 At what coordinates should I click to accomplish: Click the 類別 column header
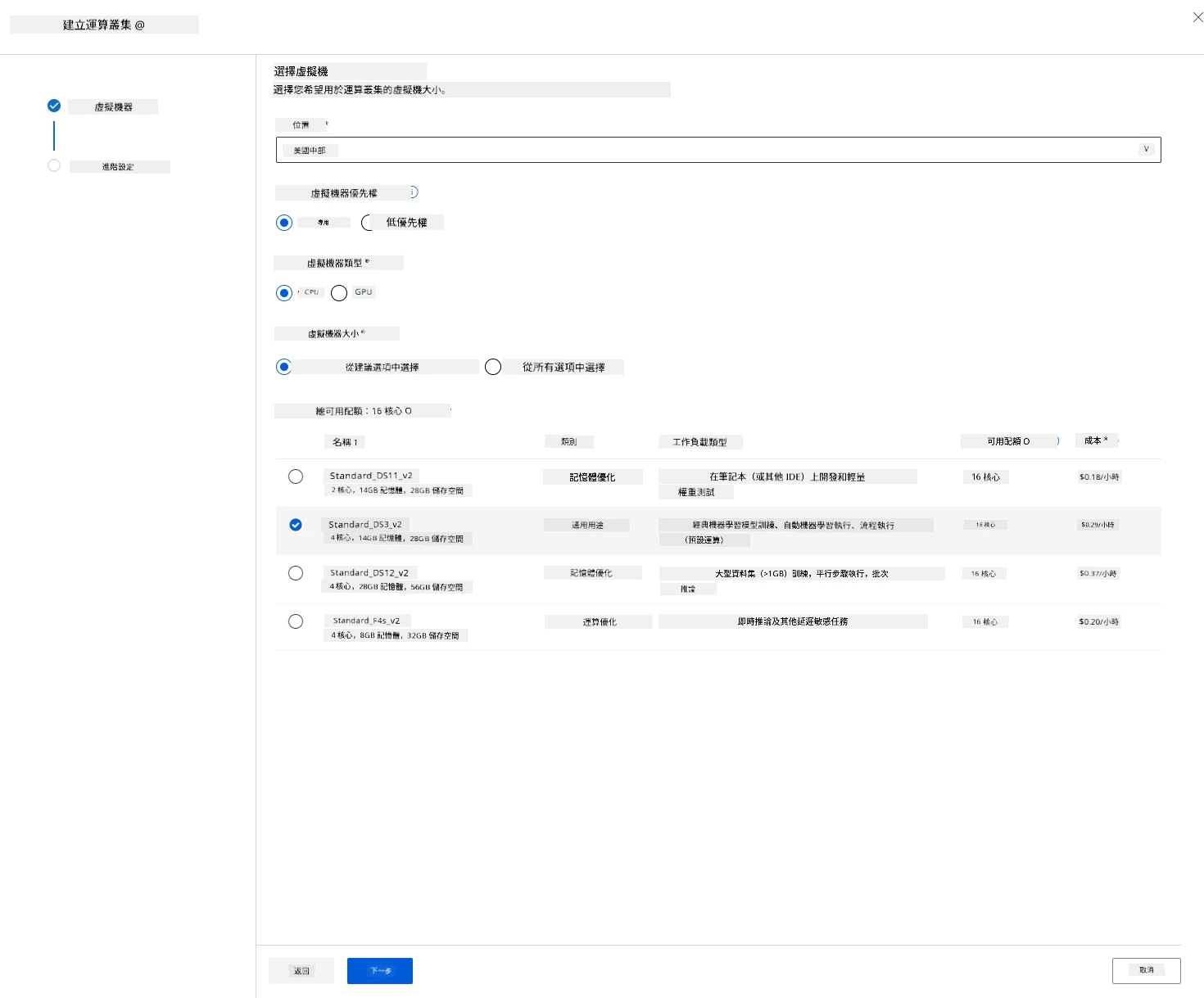tap(569, 442)
